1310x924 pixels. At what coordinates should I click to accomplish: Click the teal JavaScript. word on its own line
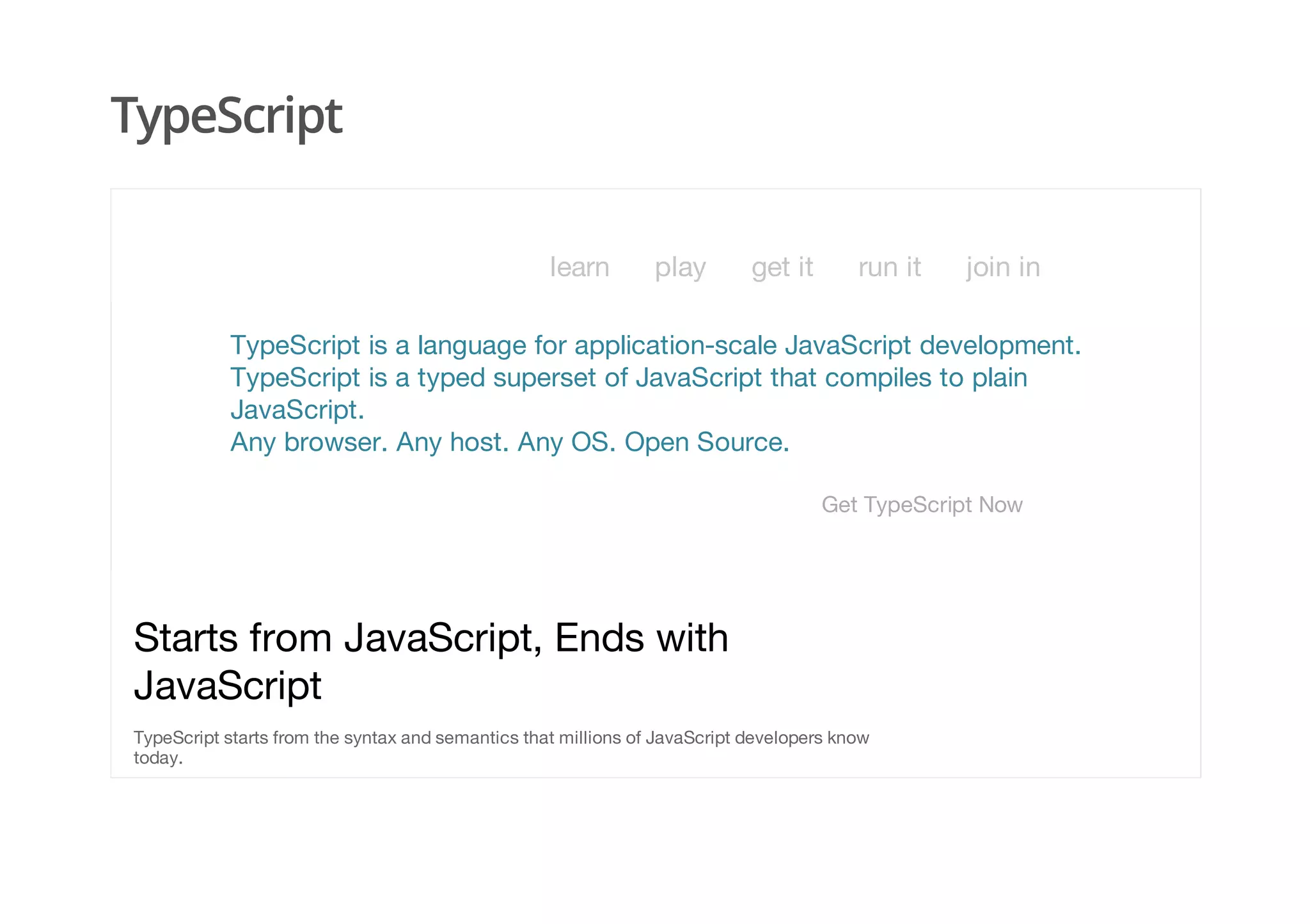[x=297, y=410]
